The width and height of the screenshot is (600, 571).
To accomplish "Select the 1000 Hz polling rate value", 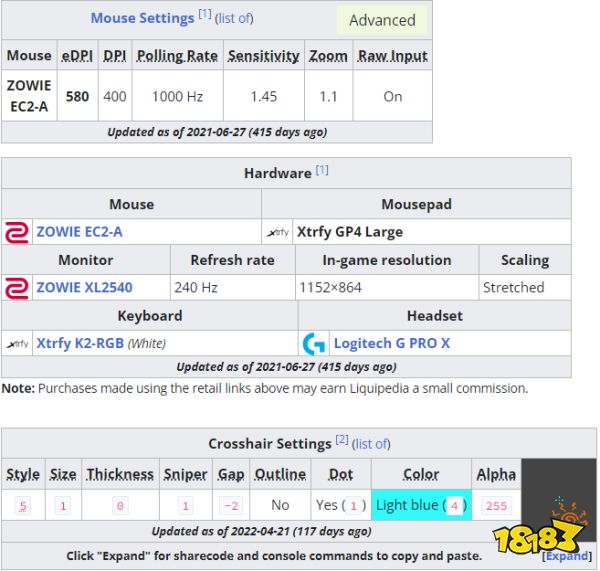I will pyautogui.click(x=178, y=96).
